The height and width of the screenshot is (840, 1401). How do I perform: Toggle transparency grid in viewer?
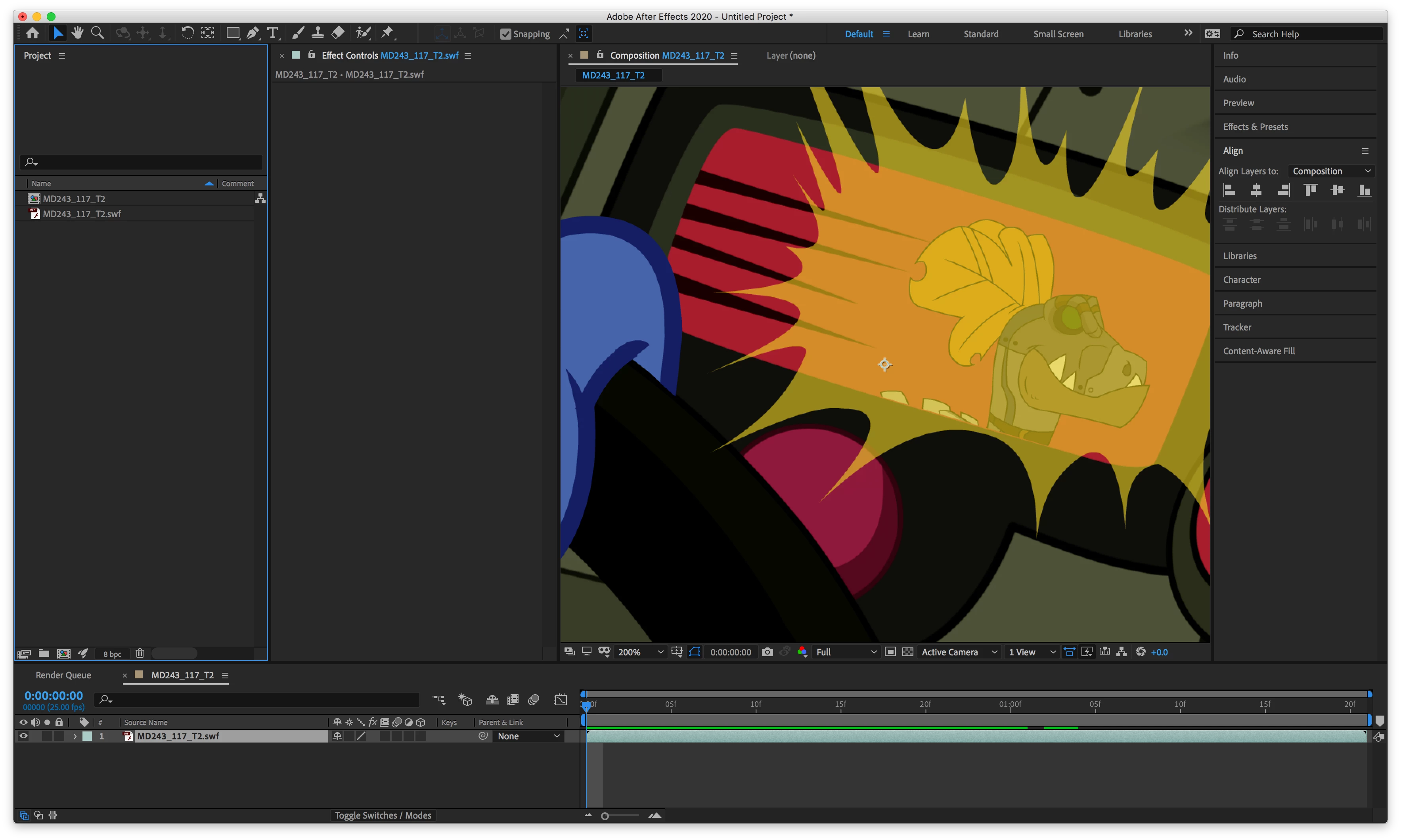[908, 652]
